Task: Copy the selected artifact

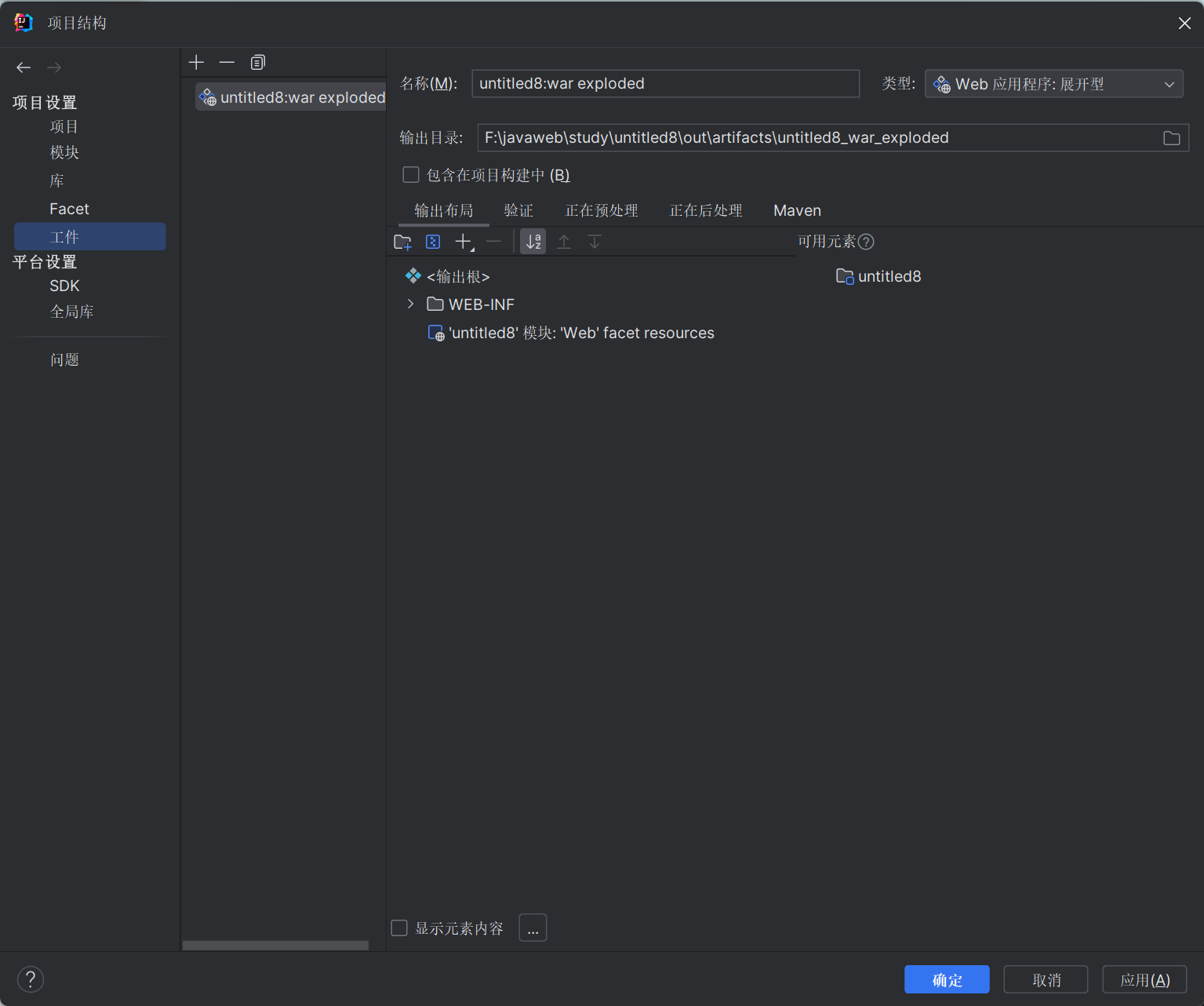Action: [x=257, y=62]
